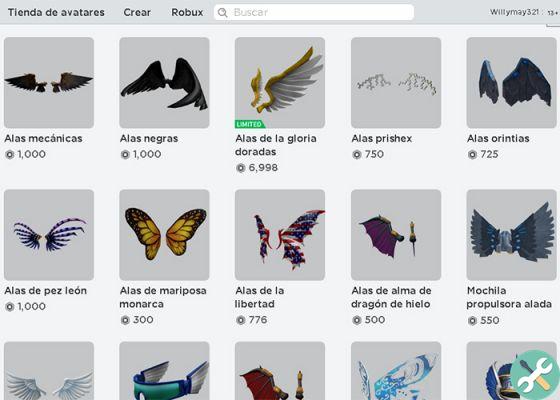Click the Alas negras title link
This screenshot has height=400, width=560.
point(149,139)
